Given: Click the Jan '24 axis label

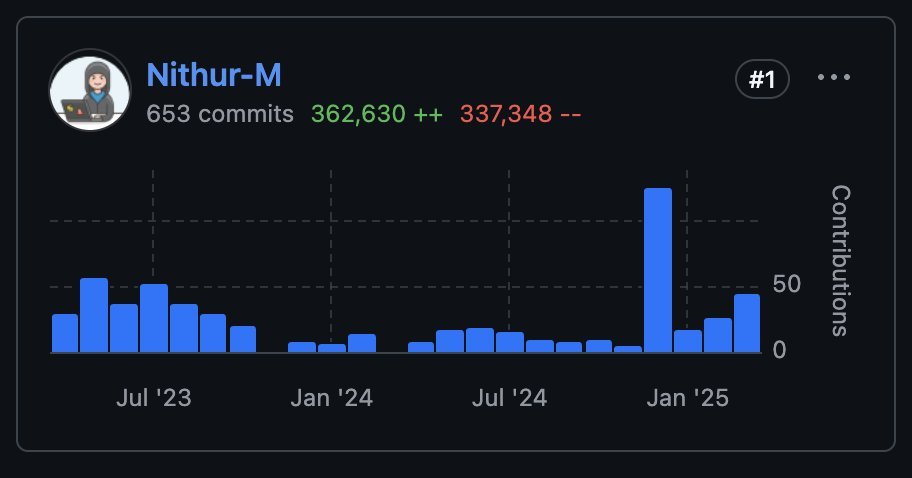Looking at the screenshot, I should tap(331, 398).
